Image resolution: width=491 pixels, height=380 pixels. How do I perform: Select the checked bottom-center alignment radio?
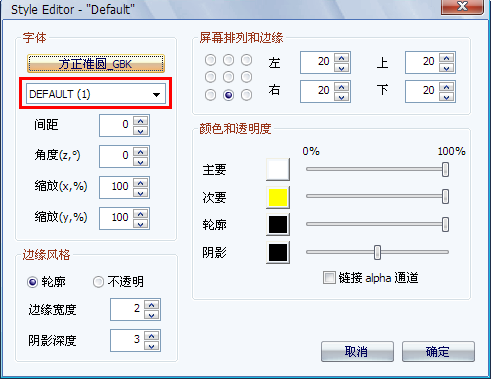228,95
